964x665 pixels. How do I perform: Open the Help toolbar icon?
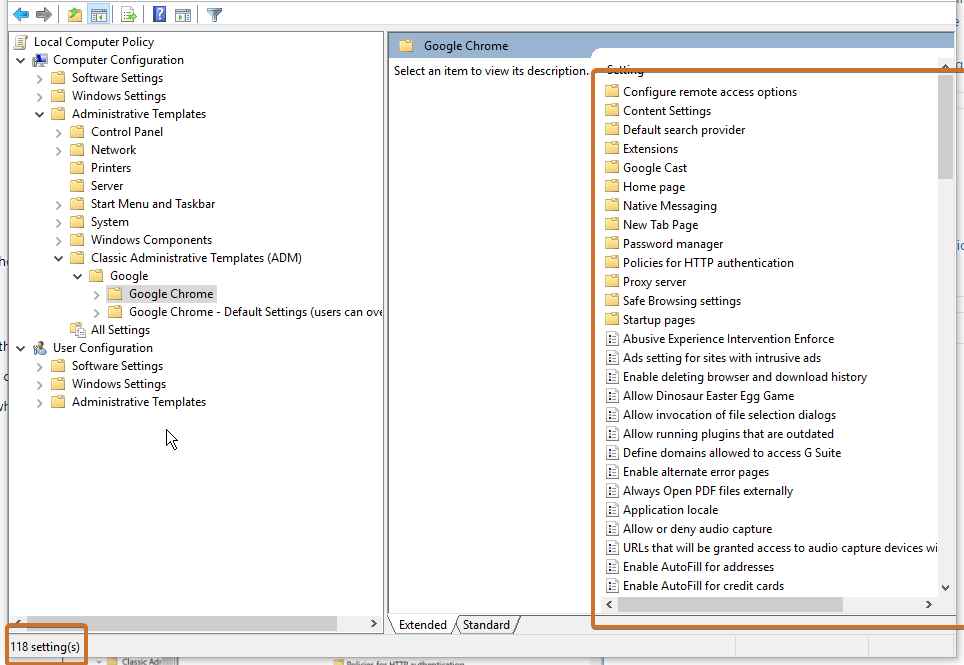[x=159, y=14]
